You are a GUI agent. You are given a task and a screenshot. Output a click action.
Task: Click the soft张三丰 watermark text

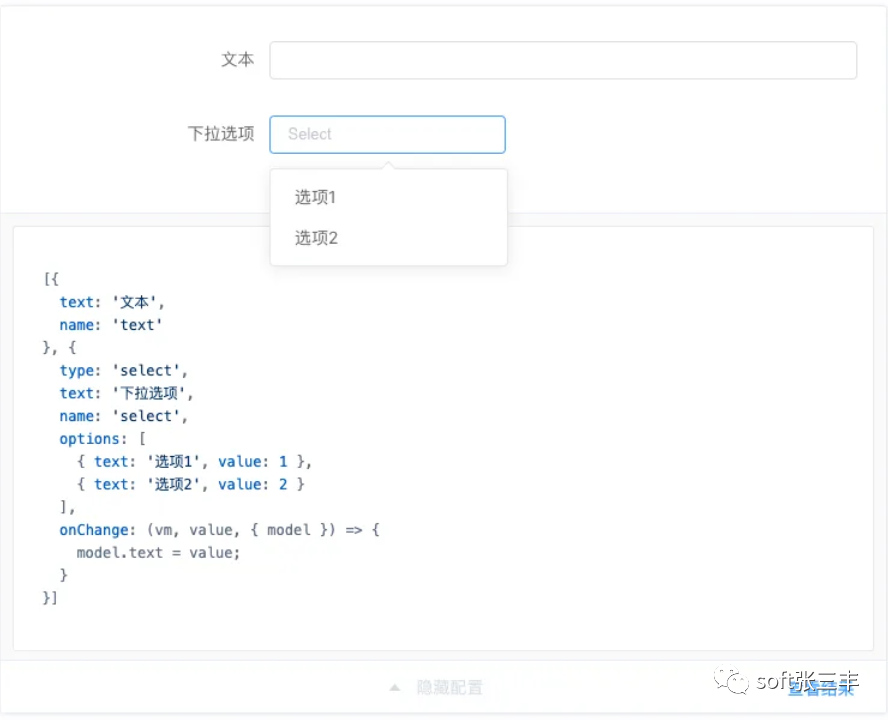coord(806,682)
